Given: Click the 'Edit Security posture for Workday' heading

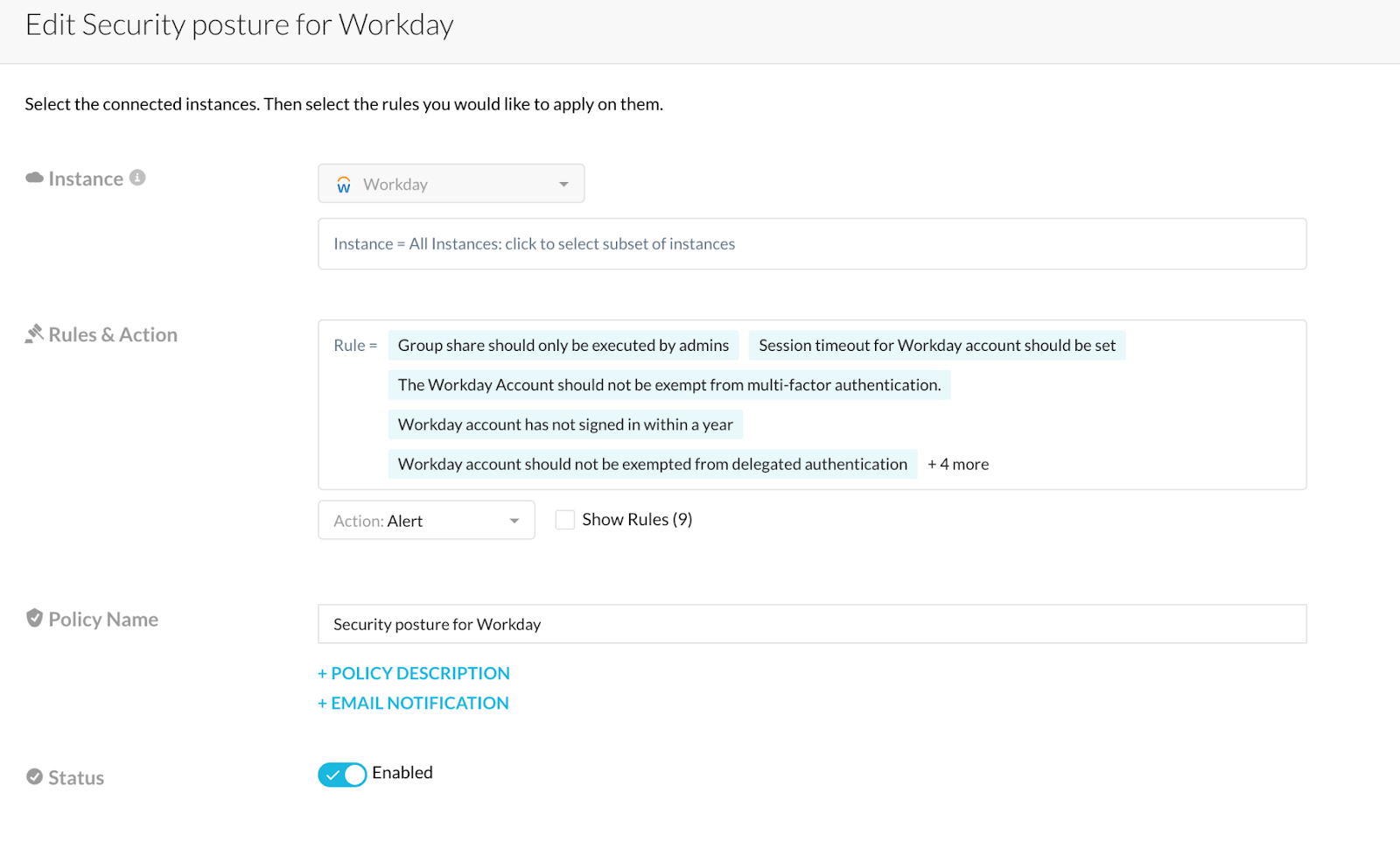Looking at the screenshot, I should click(x=240, y=25).
